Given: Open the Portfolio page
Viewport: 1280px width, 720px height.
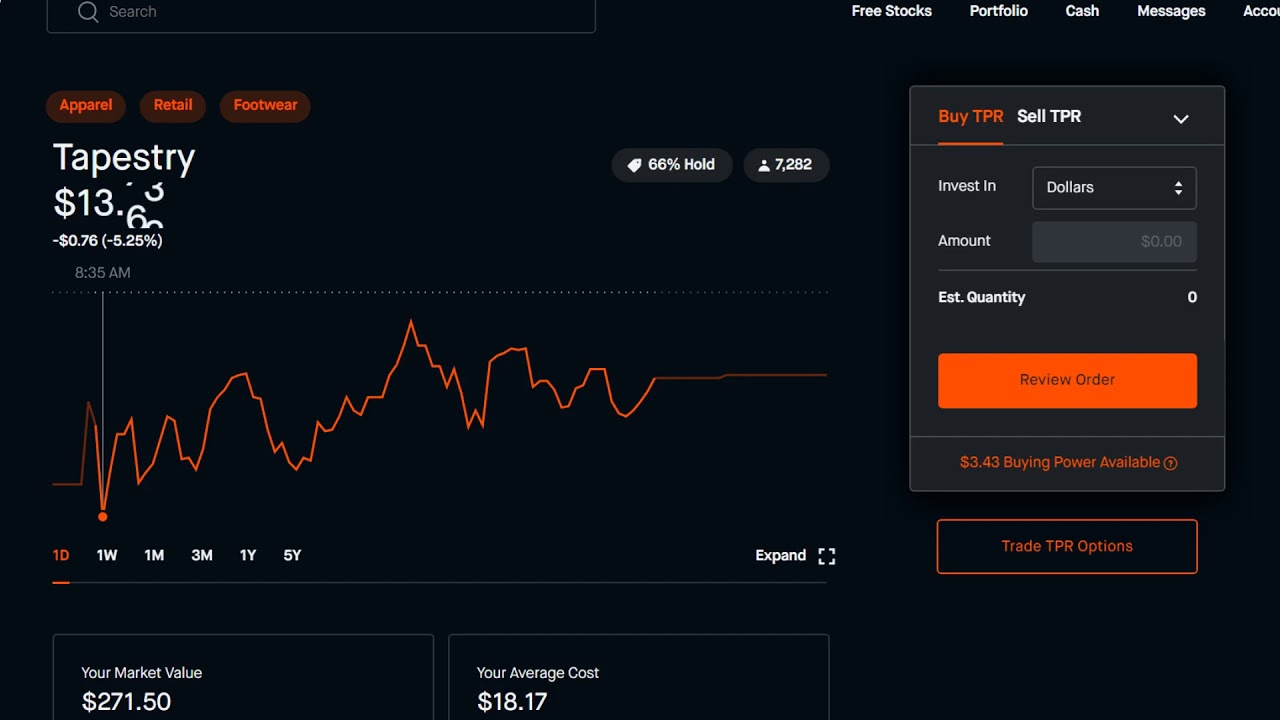Looking at the screenshot, I should [x=998, y=11].
